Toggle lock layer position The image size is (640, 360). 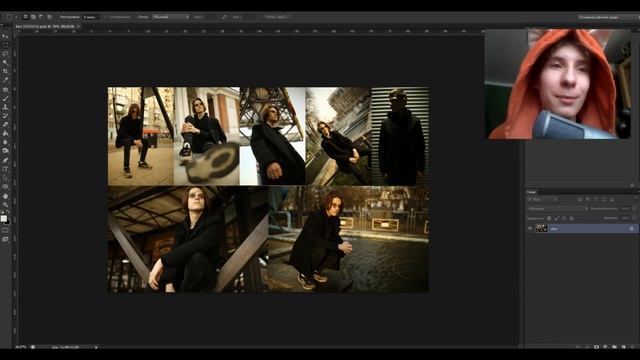564,218
